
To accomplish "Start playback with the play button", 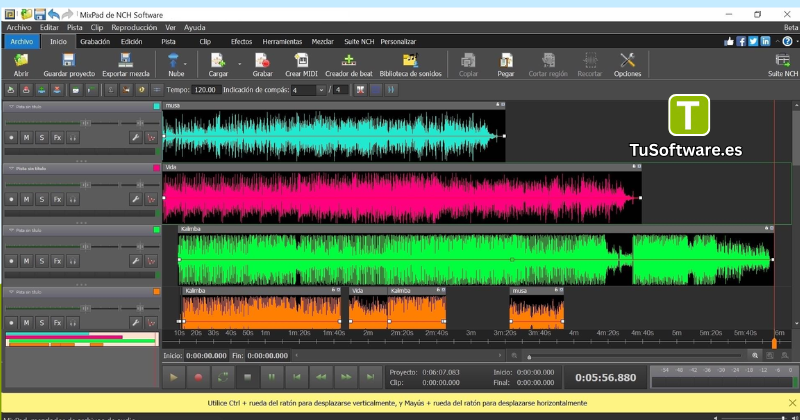I will [173, 377].
